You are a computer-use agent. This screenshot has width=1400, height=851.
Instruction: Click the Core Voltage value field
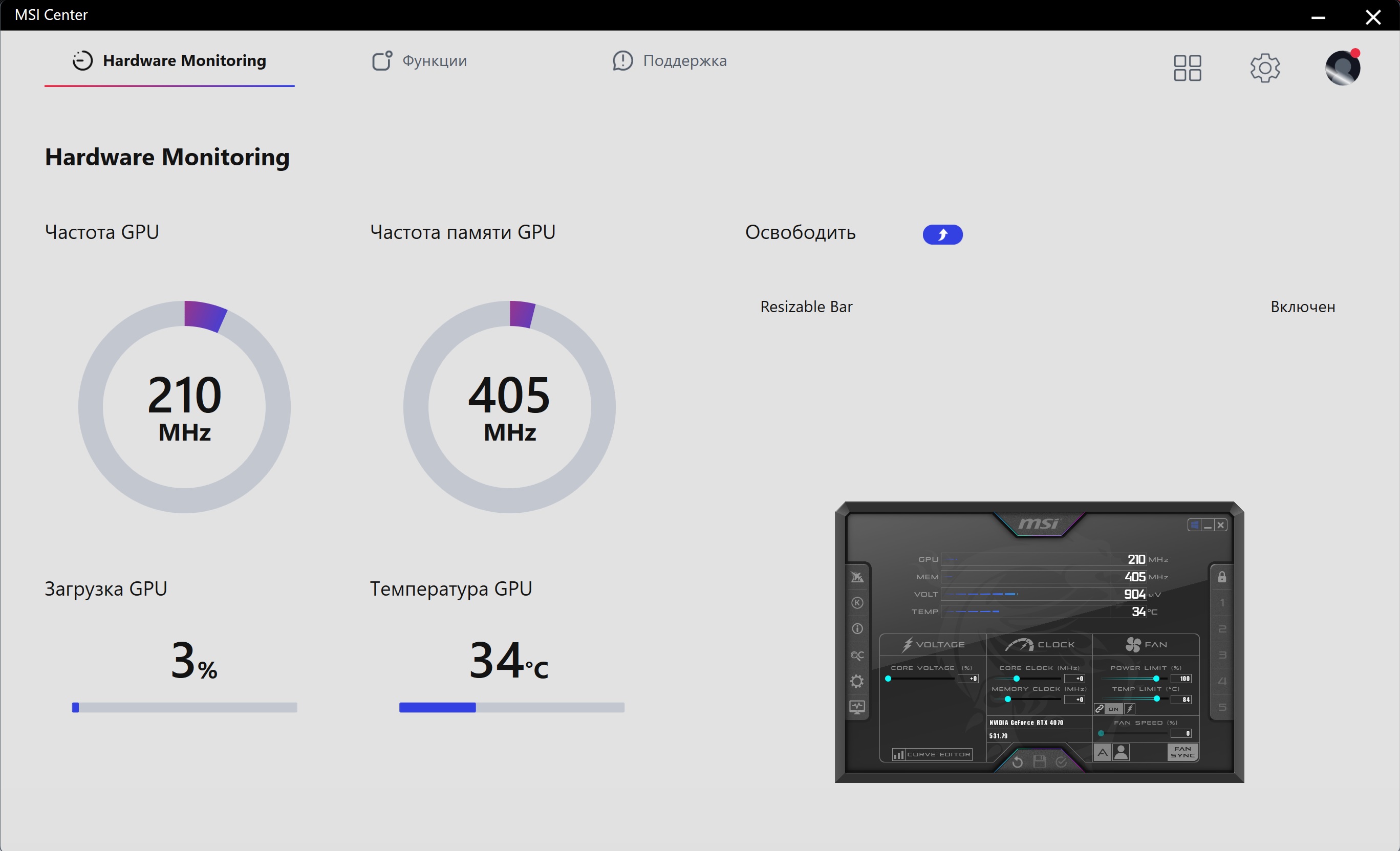pyautogui.click(x=967, y=679)
